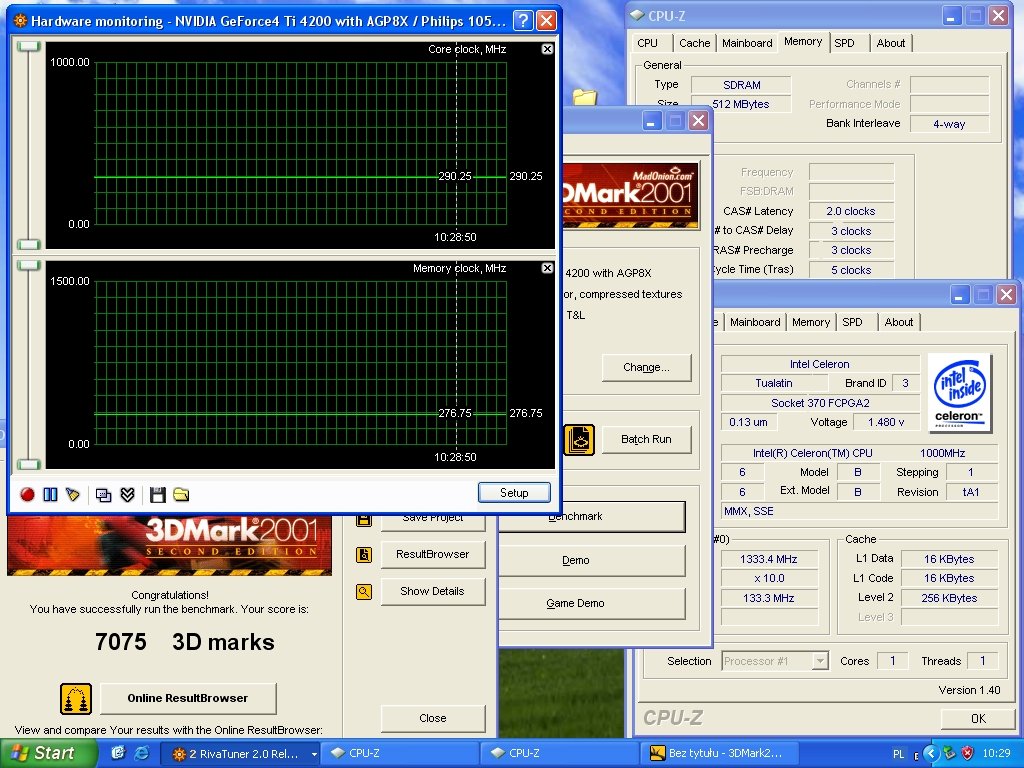
Task: Save monitoring log with floppy disk icon
Action: (x=157, y=494)
